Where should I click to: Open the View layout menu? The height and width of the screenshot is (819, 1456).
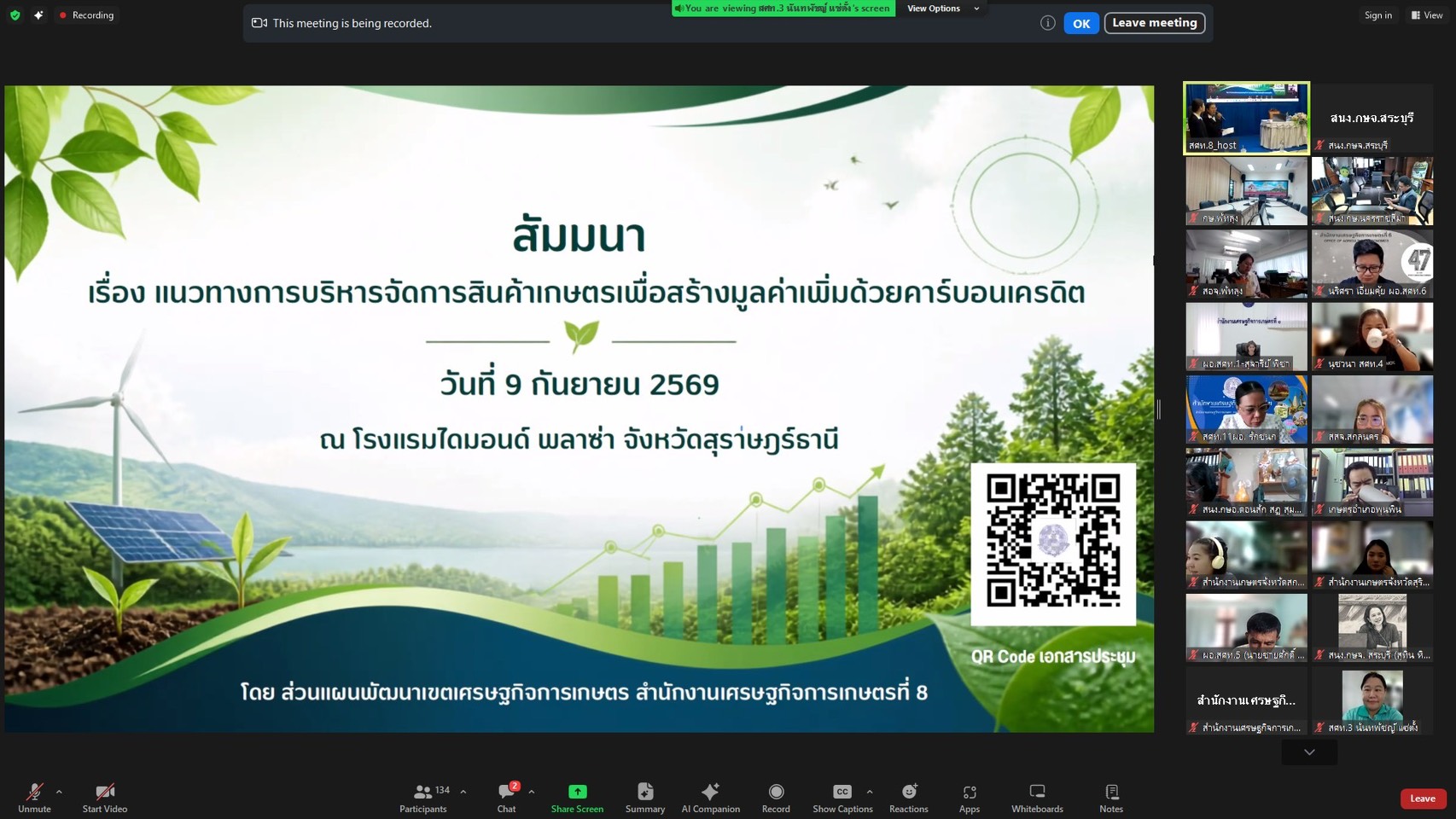(1427, 15)
